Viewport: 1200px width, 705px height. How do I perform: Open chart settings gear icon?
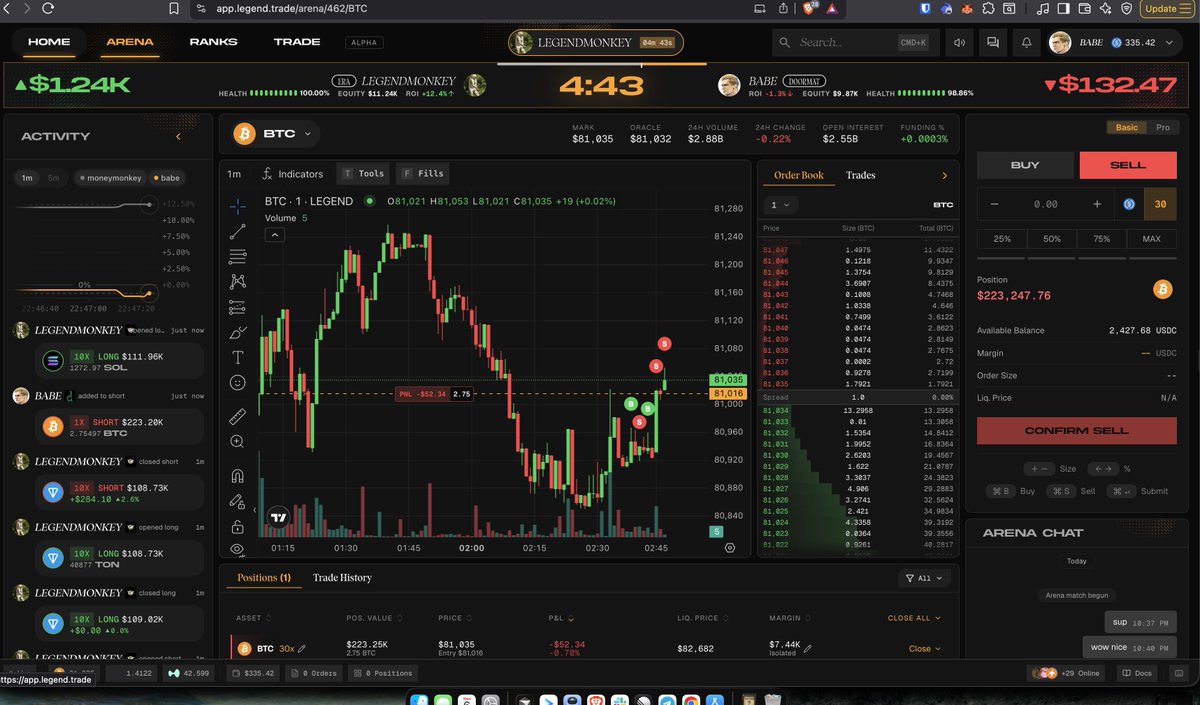coord(730,548)
